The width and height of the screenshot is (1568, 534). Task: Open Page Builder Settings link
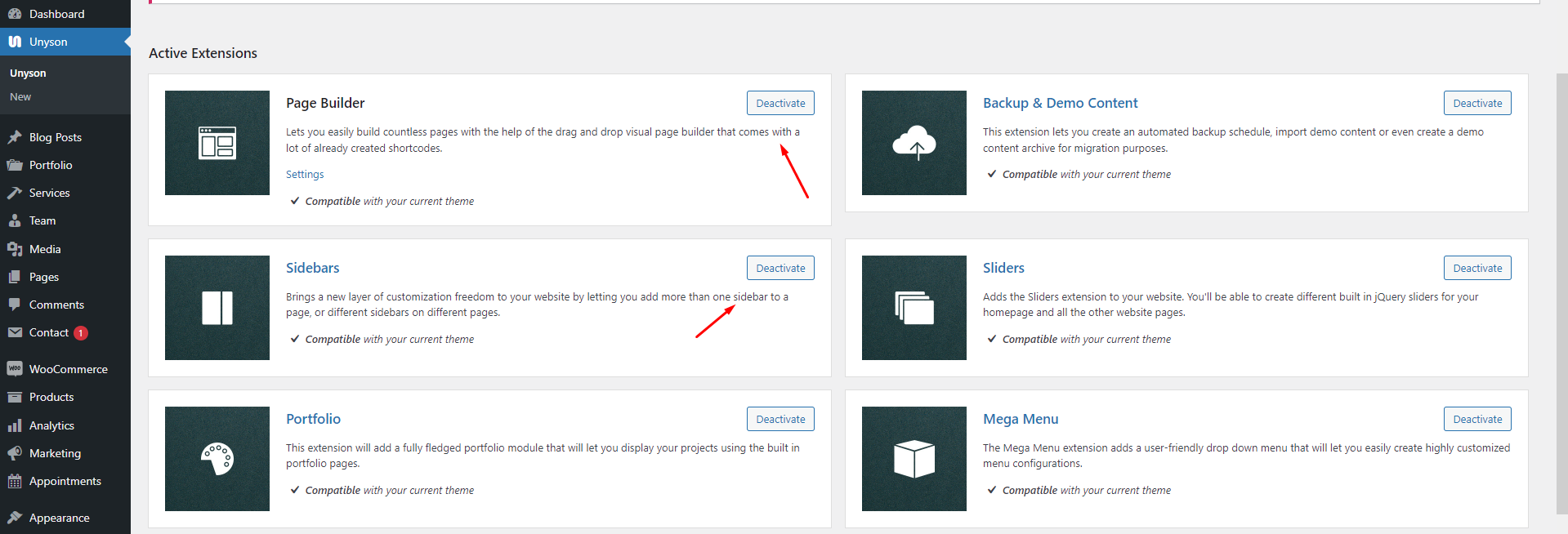305,175
